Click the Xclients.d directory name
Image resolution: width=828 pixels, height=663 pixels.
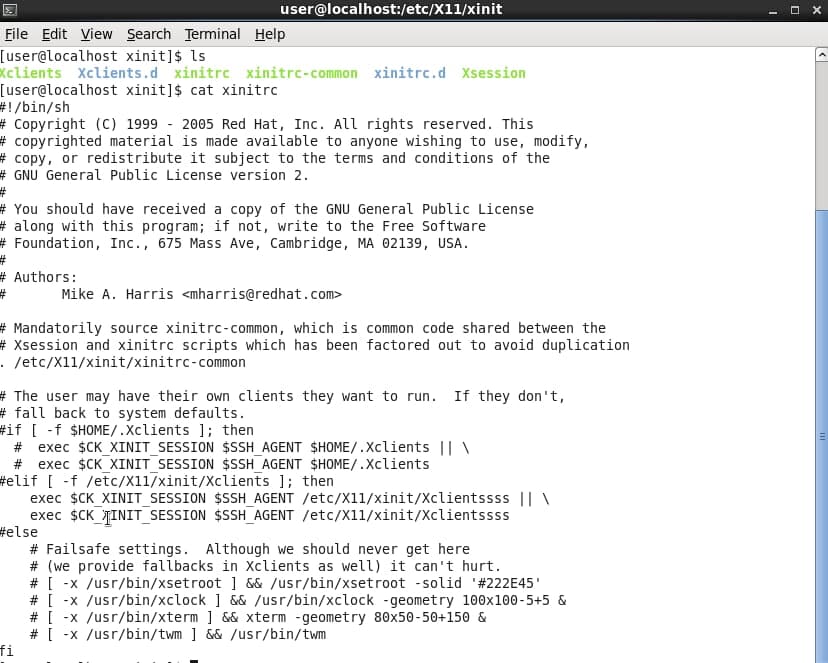coord(117,73)
